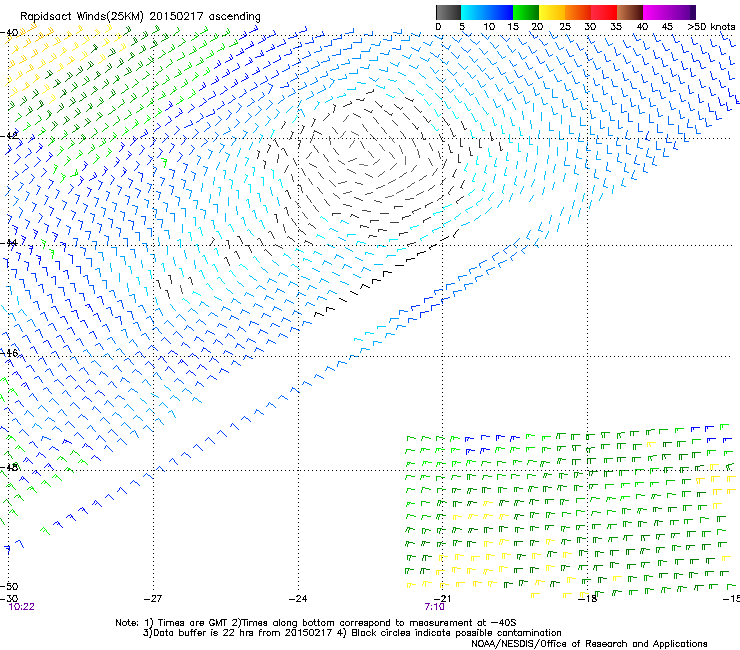
Task: Click the '-21' longitude label
Action: (442, 598)
